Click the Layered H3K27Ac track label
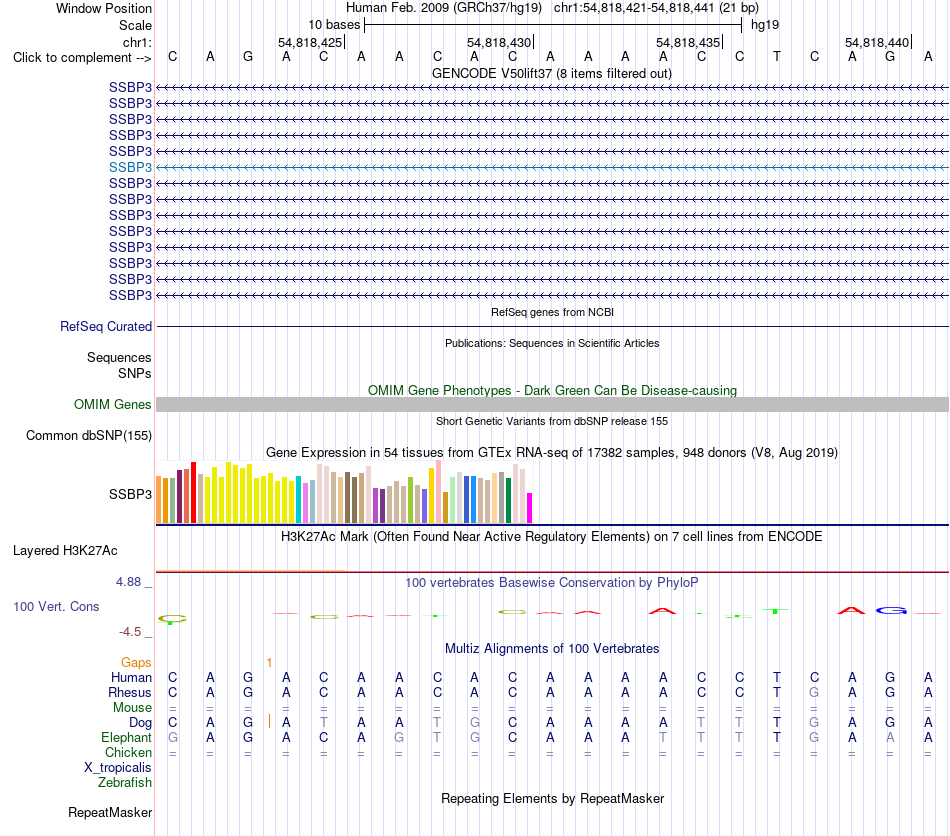The height and width of the screenshot is (836, 950). pyautogui.click(x=65, y=551)
